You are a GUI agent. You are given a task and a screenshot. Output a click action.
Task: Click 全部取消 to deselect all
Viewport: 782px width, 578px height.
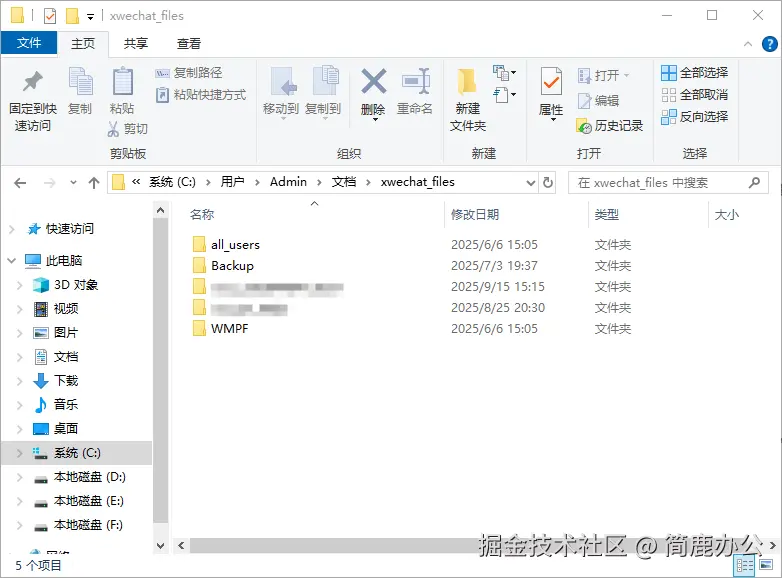coord(695,95)
